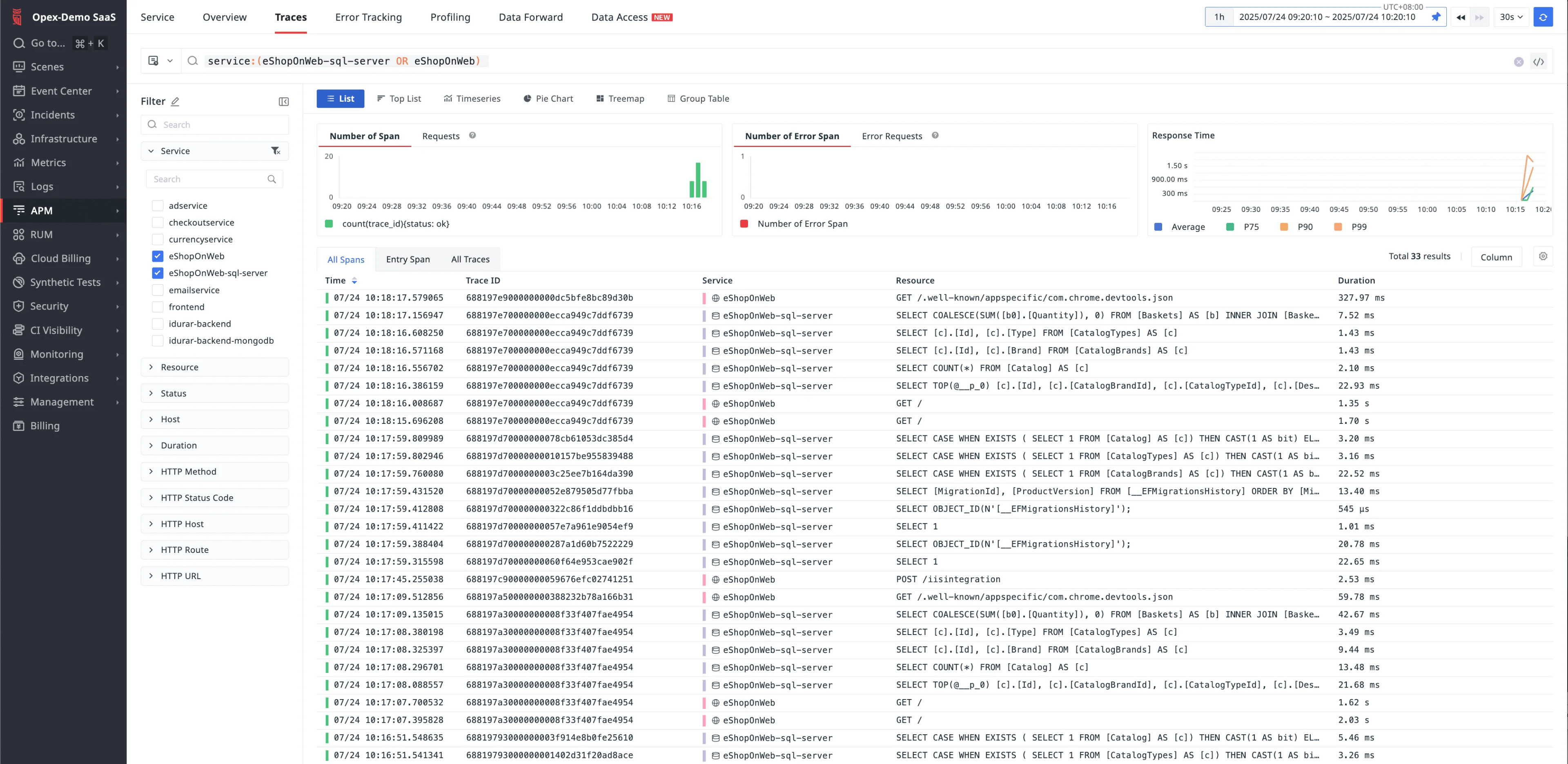Check the checkoutservice checkbox
This screenshot has height=764, width=1568.
click(x=158, y=223)
